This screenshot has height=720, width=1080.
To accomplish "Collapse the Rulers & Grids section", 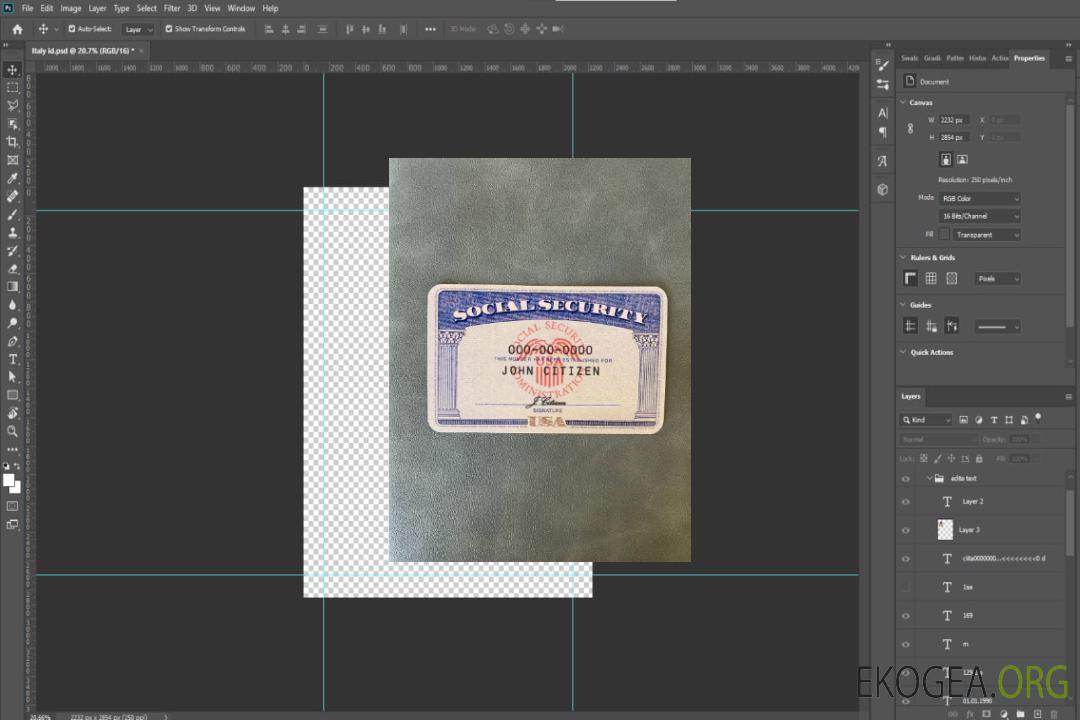I will [903, 257].
